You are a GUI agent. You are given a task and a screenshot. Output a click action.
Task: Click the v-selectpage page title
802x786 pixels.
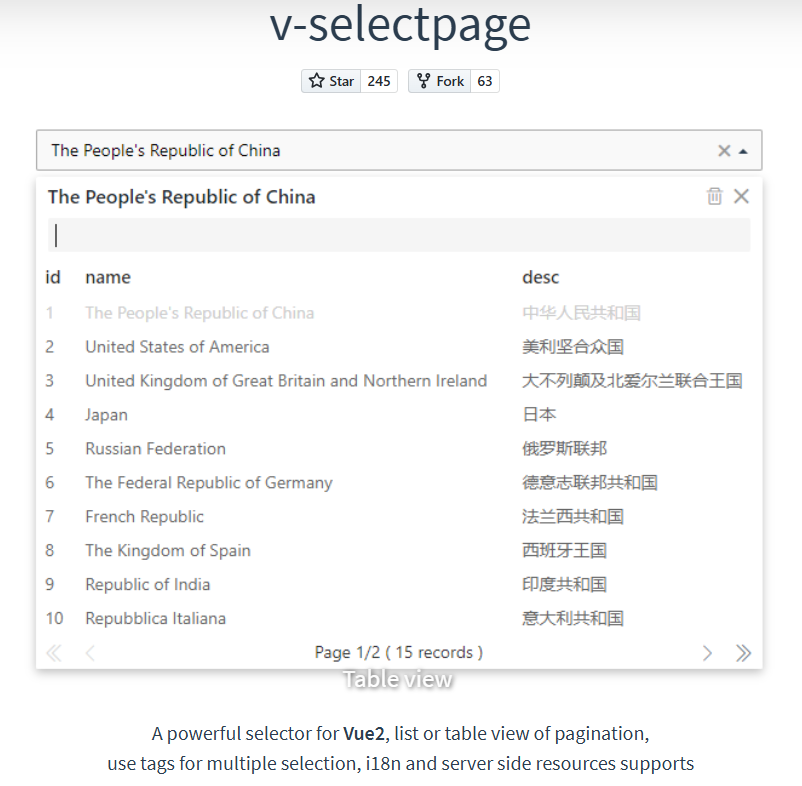pos(400,28)
